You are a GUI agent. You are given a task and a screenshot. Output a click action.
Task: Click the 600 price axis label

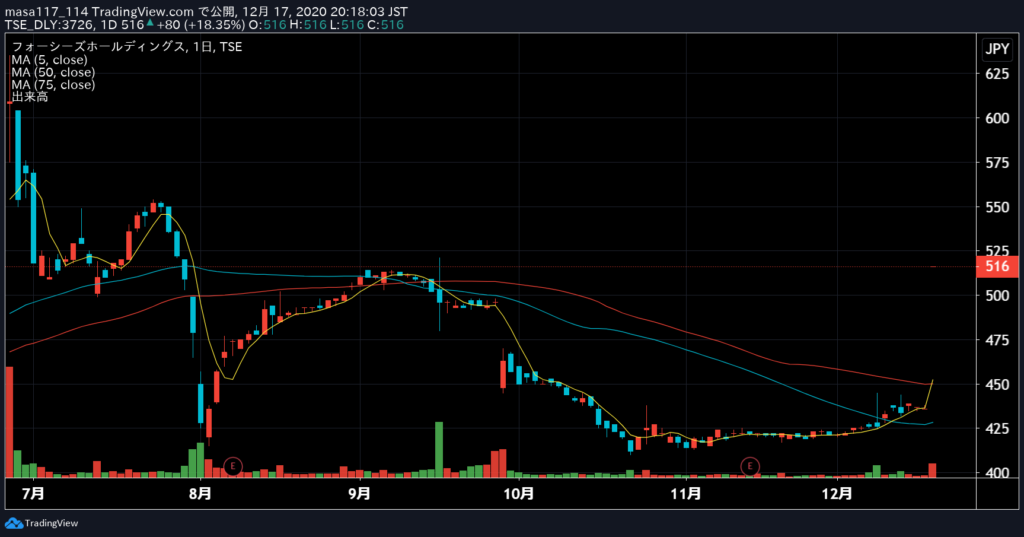[997, 118]
